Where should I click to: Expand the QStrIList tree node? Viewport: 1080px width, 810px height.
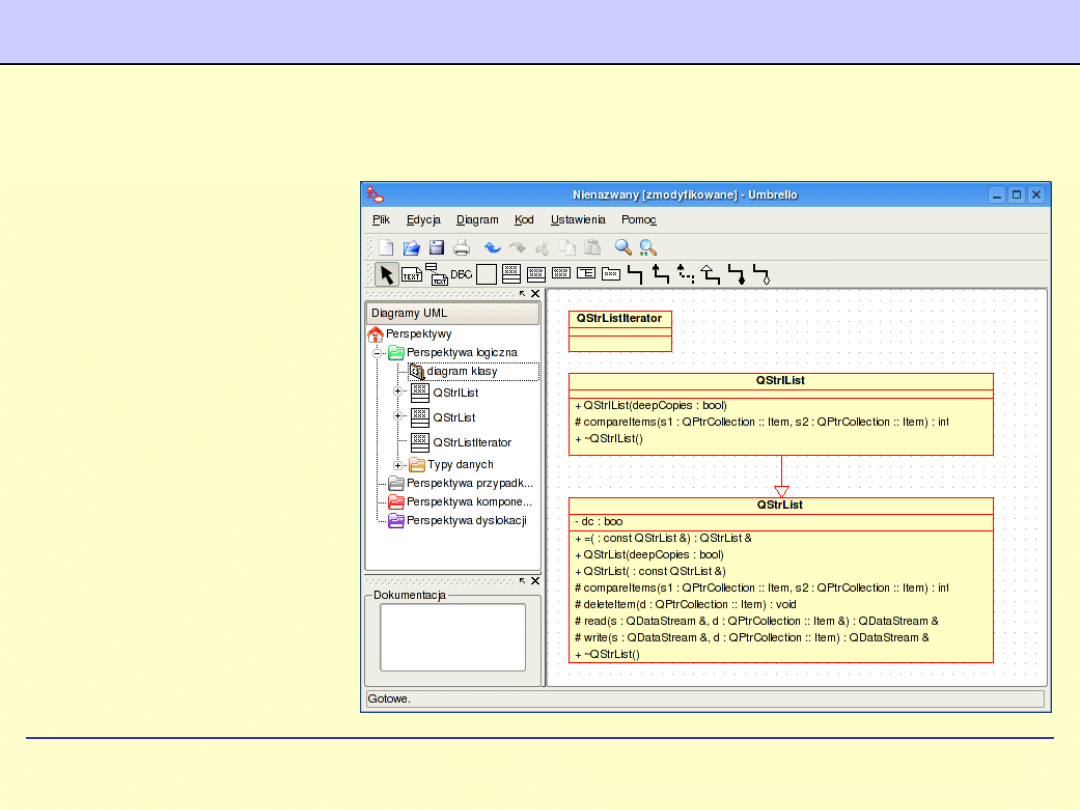(398, 393)
